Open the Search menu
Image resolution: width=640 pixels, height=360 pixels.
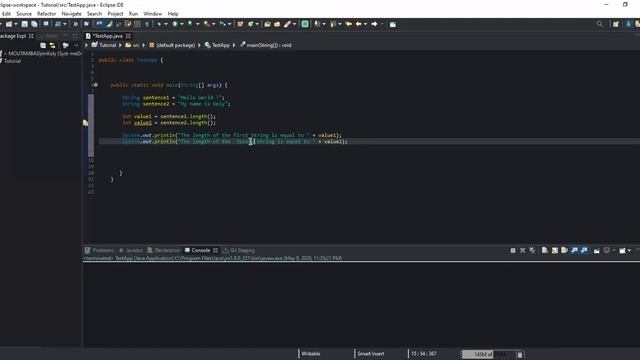tap(94, 13)
